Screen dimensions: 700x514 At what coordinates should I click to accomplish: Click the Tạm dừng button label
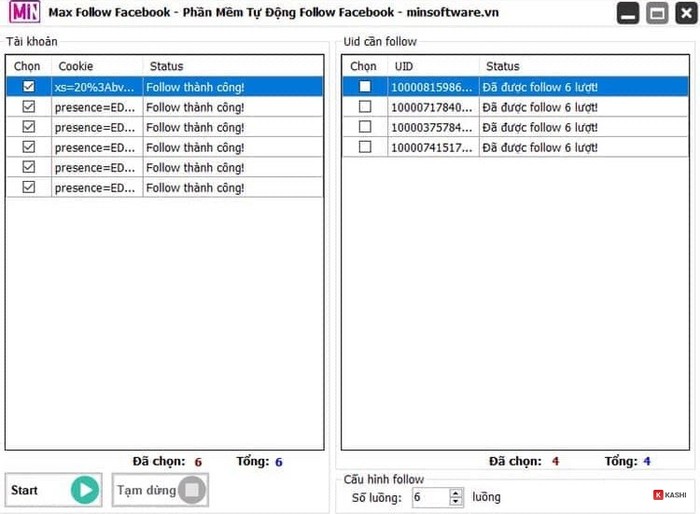146,490
